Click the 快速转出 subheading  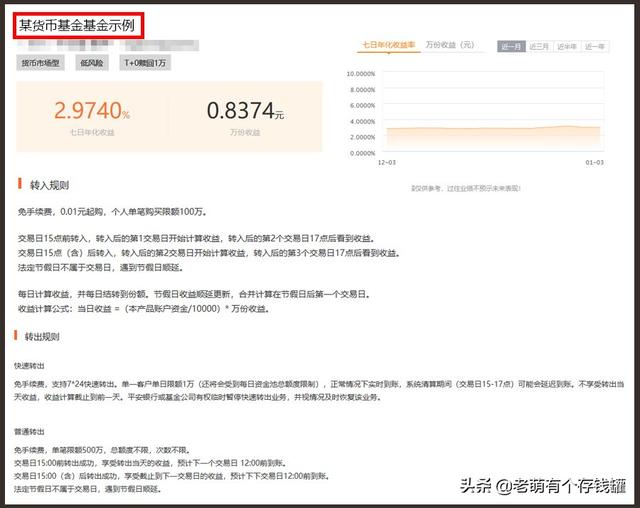pos(29,366)
